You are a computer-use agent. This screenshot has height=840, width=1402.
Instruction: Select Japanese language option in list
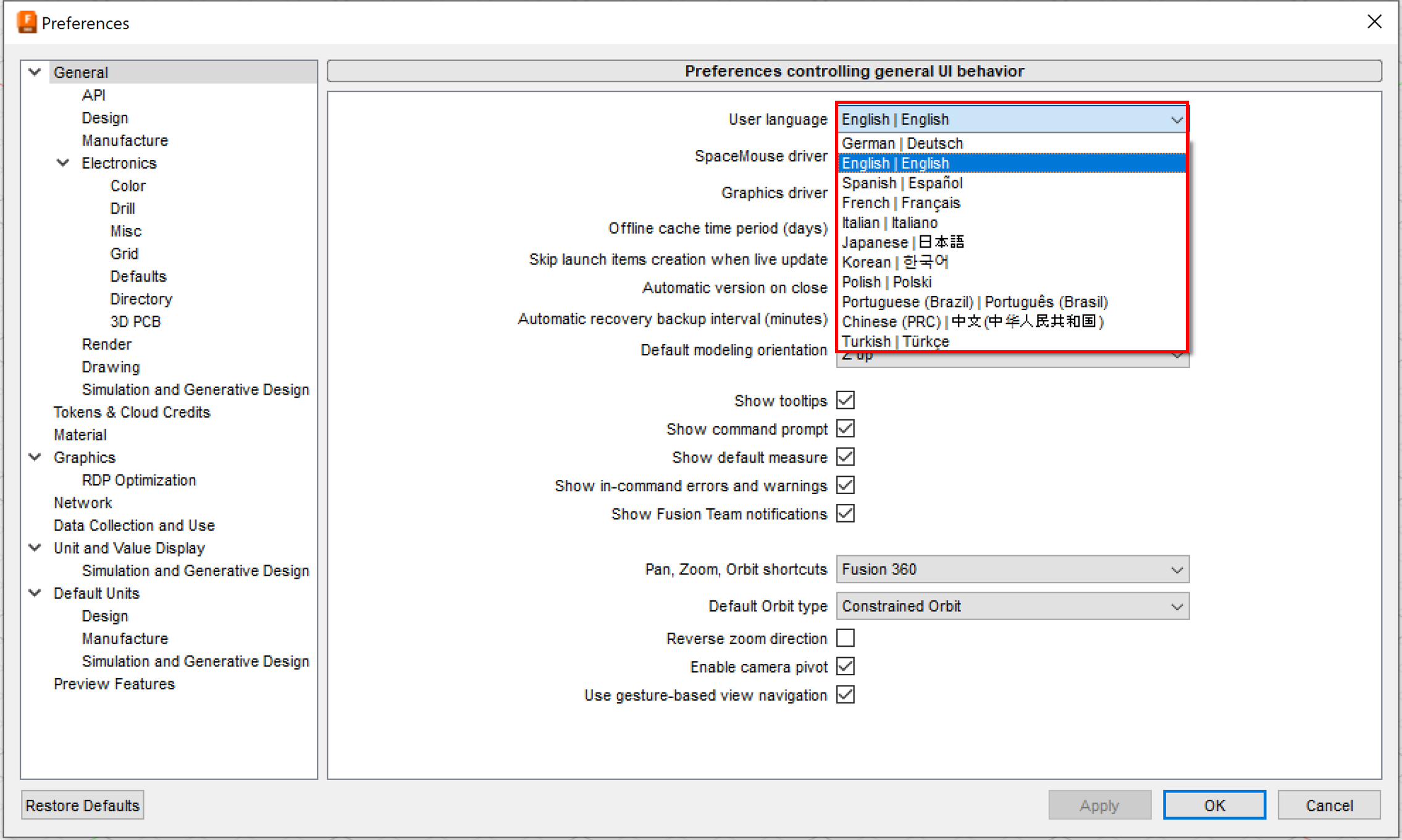pos(902,243)
